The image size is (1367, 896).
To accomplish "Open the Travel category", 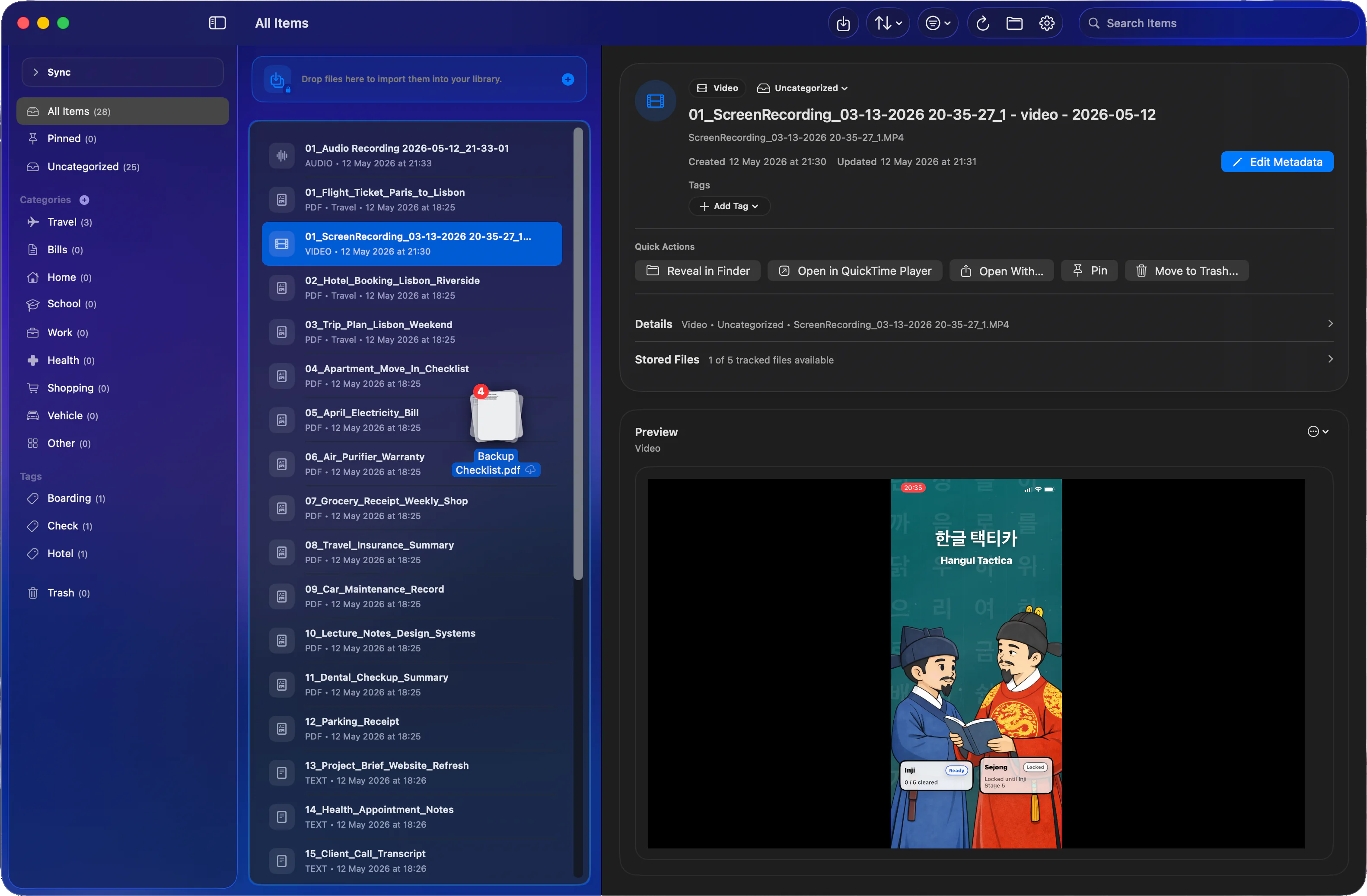I will point(122,222).
